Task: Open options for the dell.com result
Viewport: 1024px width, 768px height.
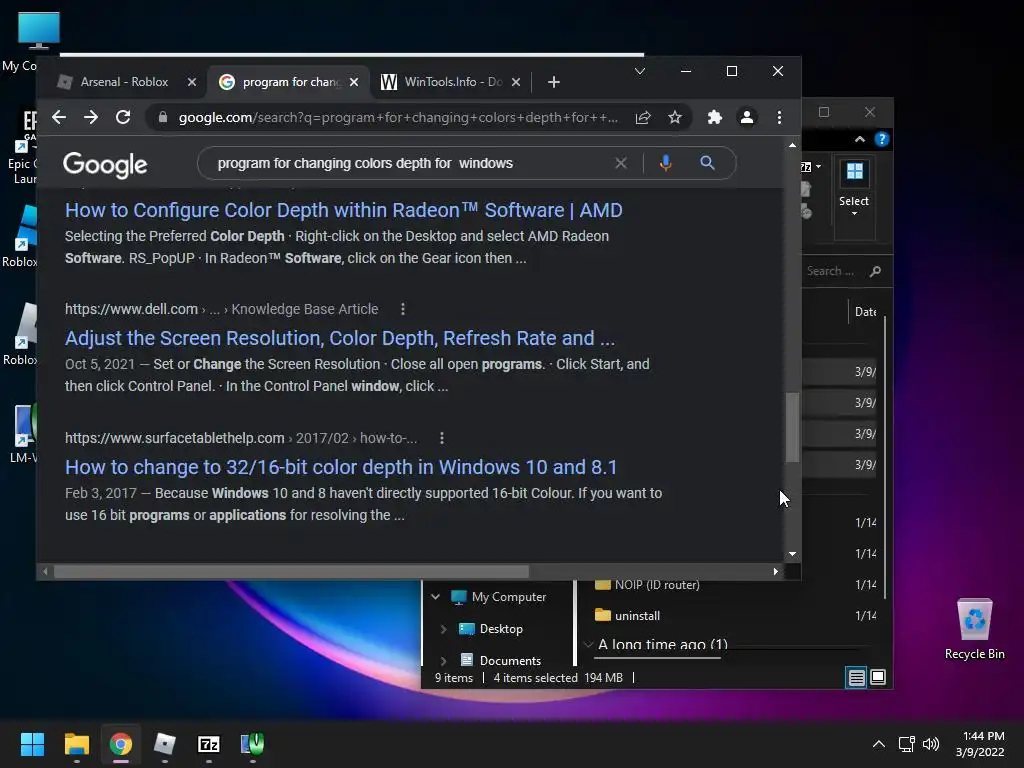Action: click(x=403, y=310)
